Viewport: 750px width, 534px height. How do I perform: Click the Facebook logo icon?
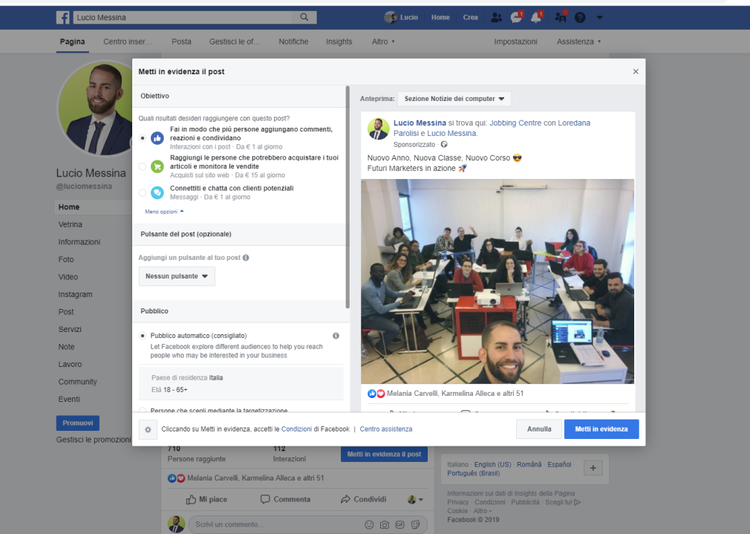tap(63, 18)
